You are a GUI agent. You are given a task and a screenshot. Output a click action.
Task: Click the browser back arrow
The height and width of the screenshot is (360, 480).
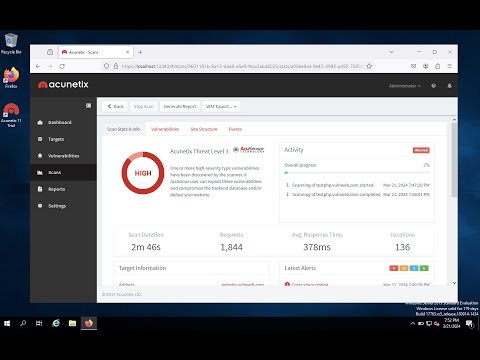(38, 66)
